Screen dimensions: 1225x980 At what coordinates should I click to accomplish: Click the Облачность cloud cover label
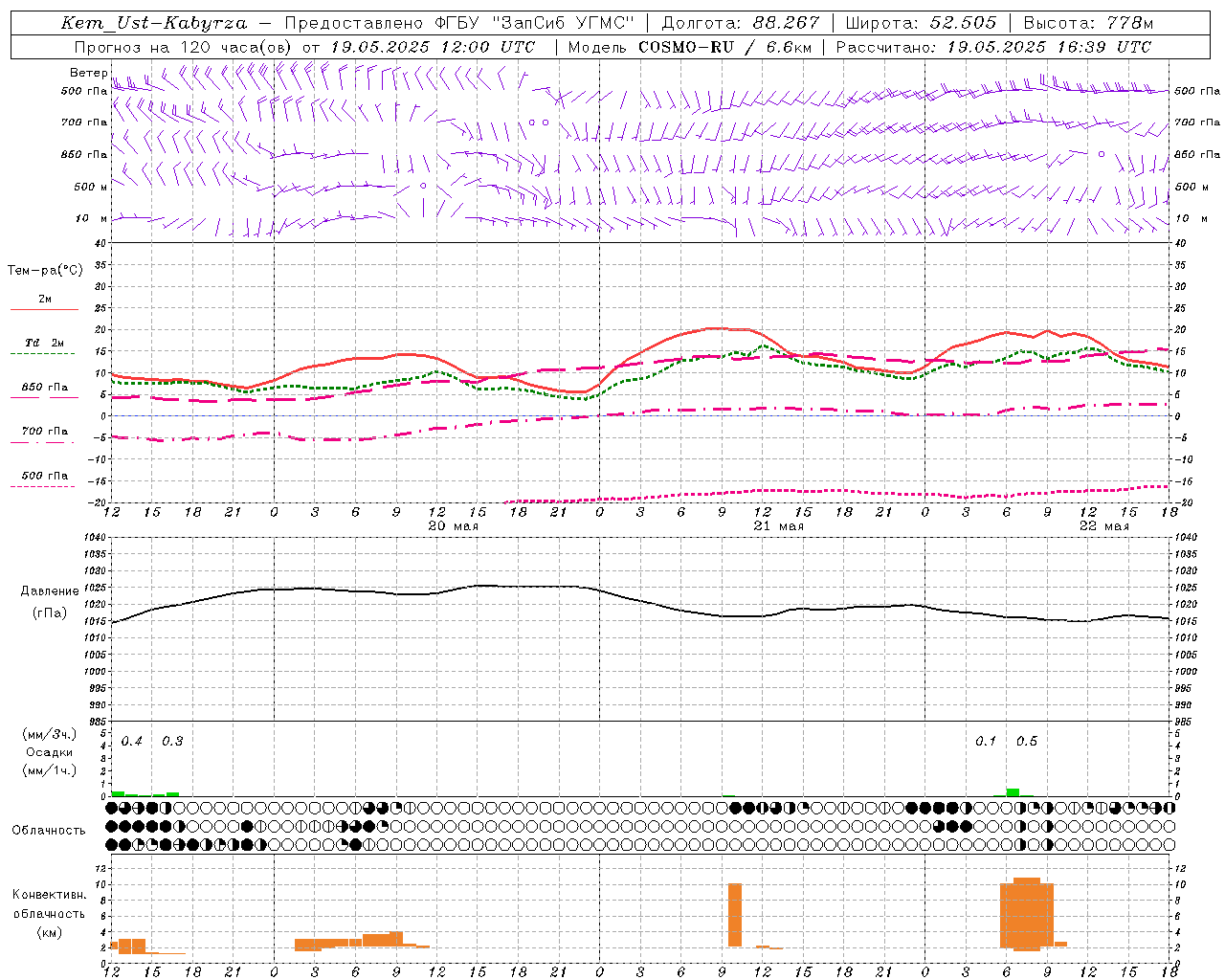tap(49, 831)
